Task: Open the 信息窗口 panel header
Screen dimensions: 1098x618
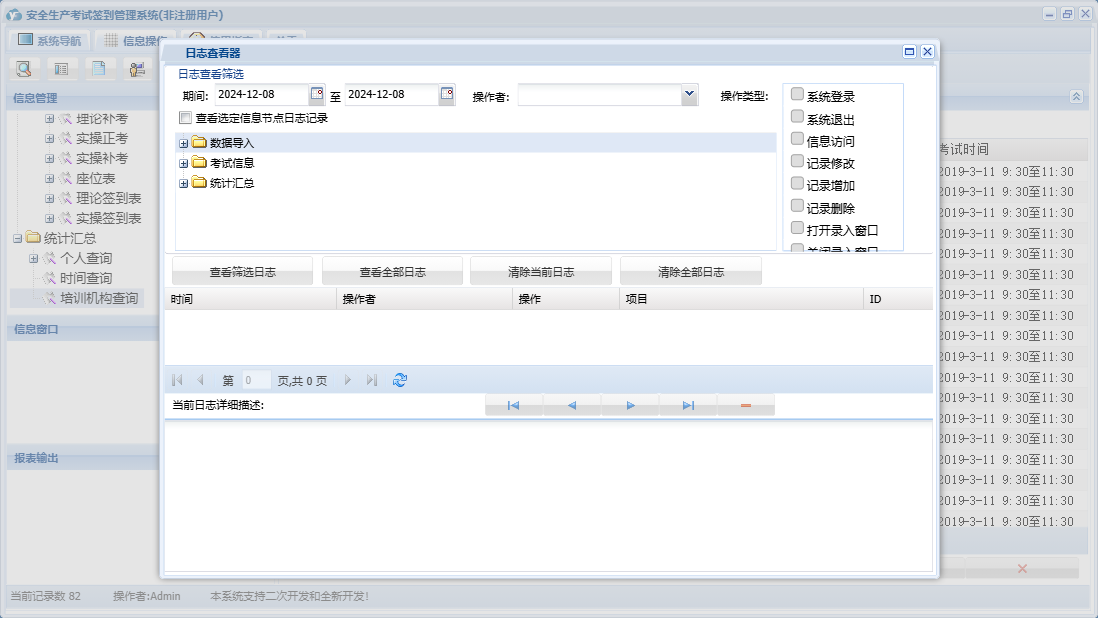Action: pyautogui.click(x=83, y=329)
